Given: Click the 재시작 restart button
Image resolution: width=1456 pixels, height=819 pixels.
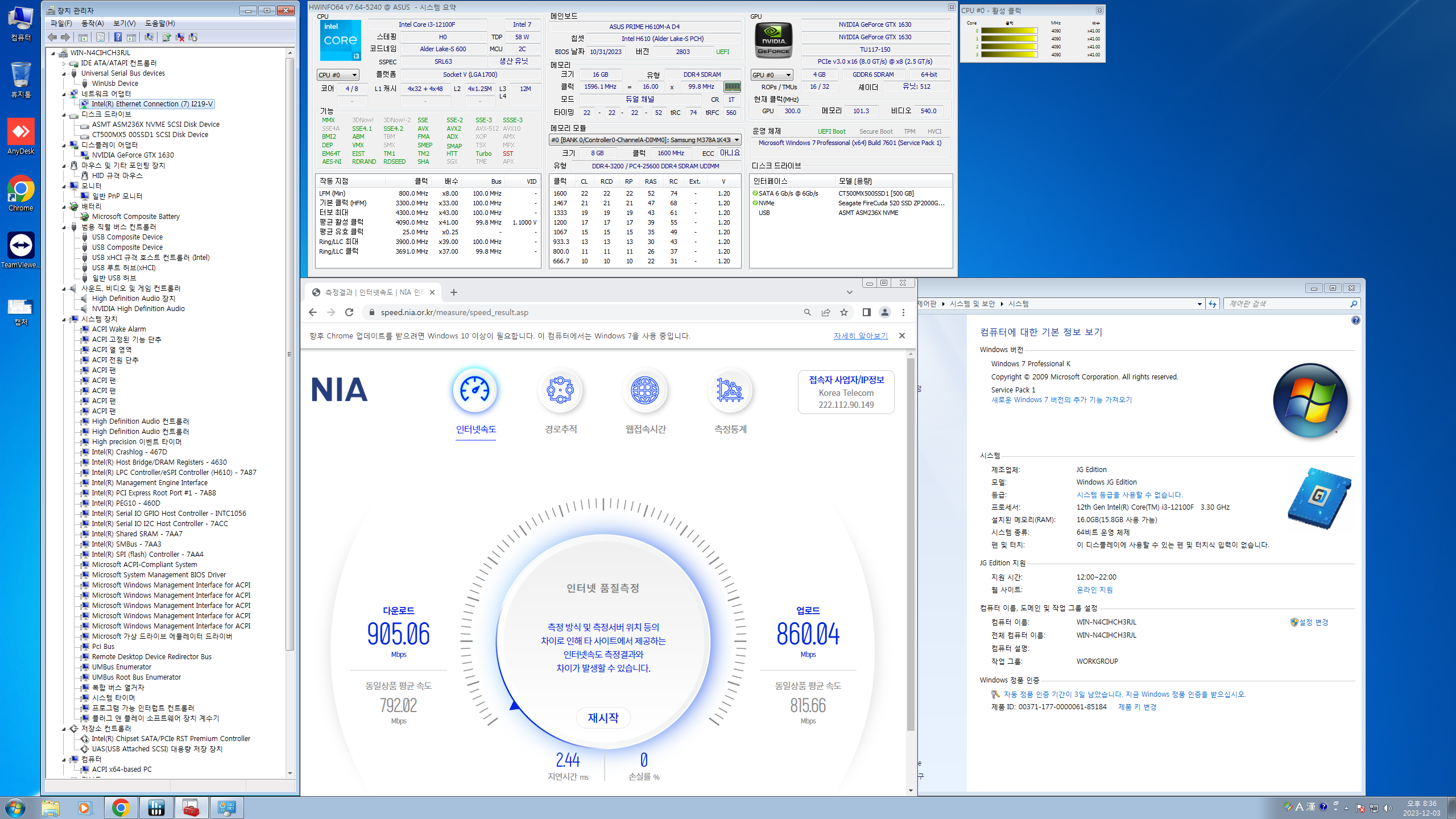Looking at the screenshot, I should coord(603,718).
